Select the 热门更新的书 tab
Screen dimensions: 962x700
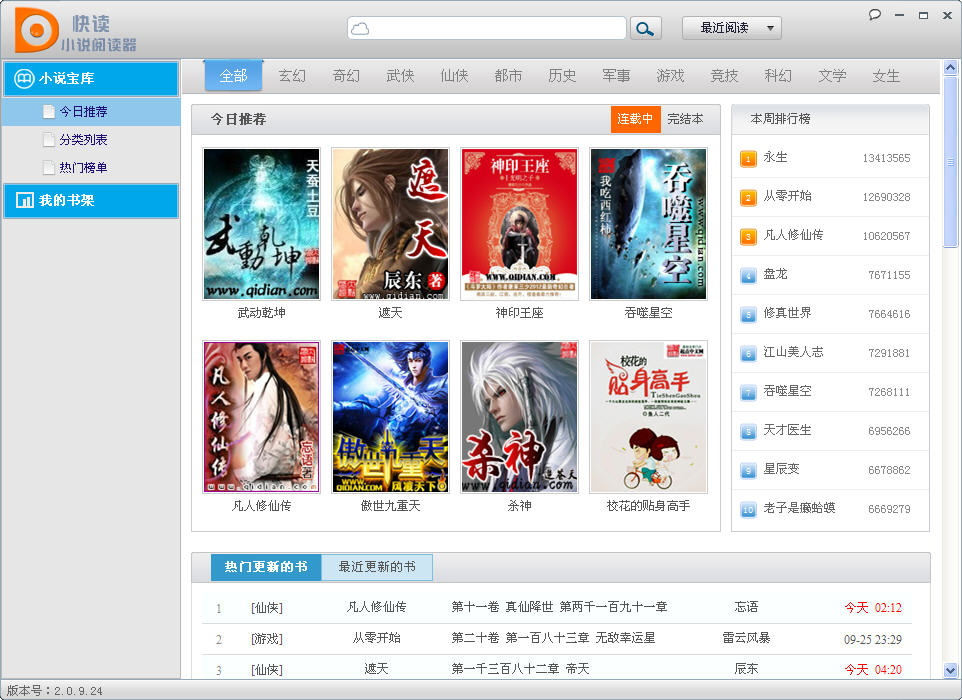(265, 567)
